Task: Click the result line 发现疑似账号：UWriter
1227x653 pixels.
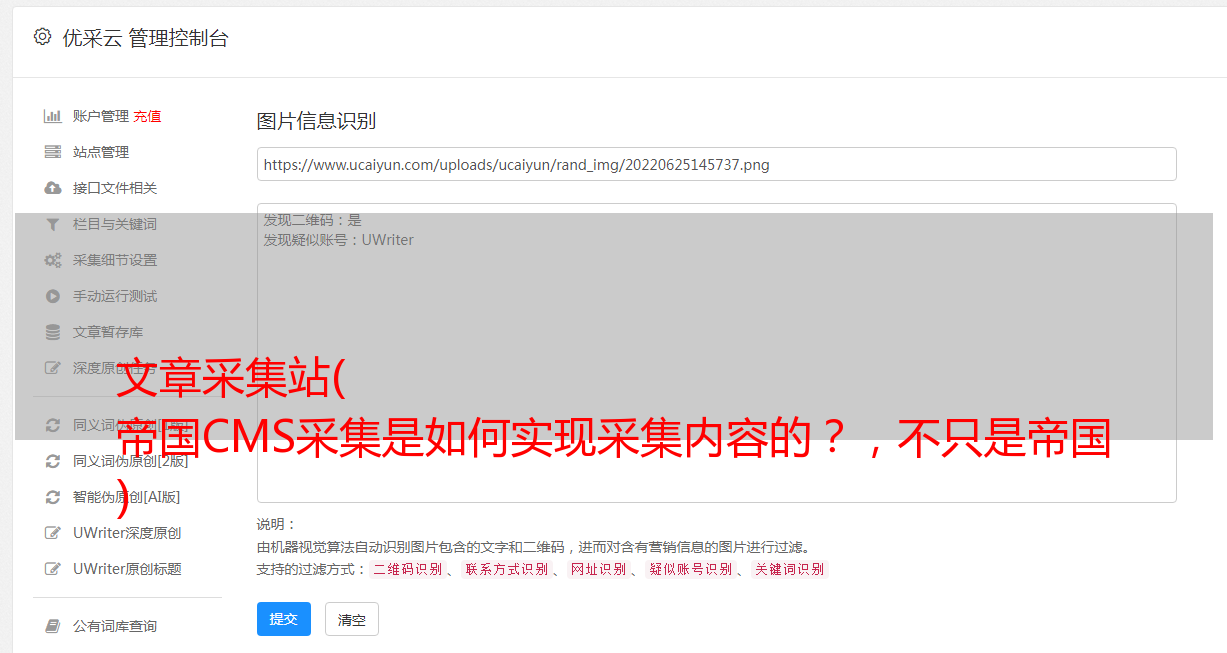Action: coord(339,240)
